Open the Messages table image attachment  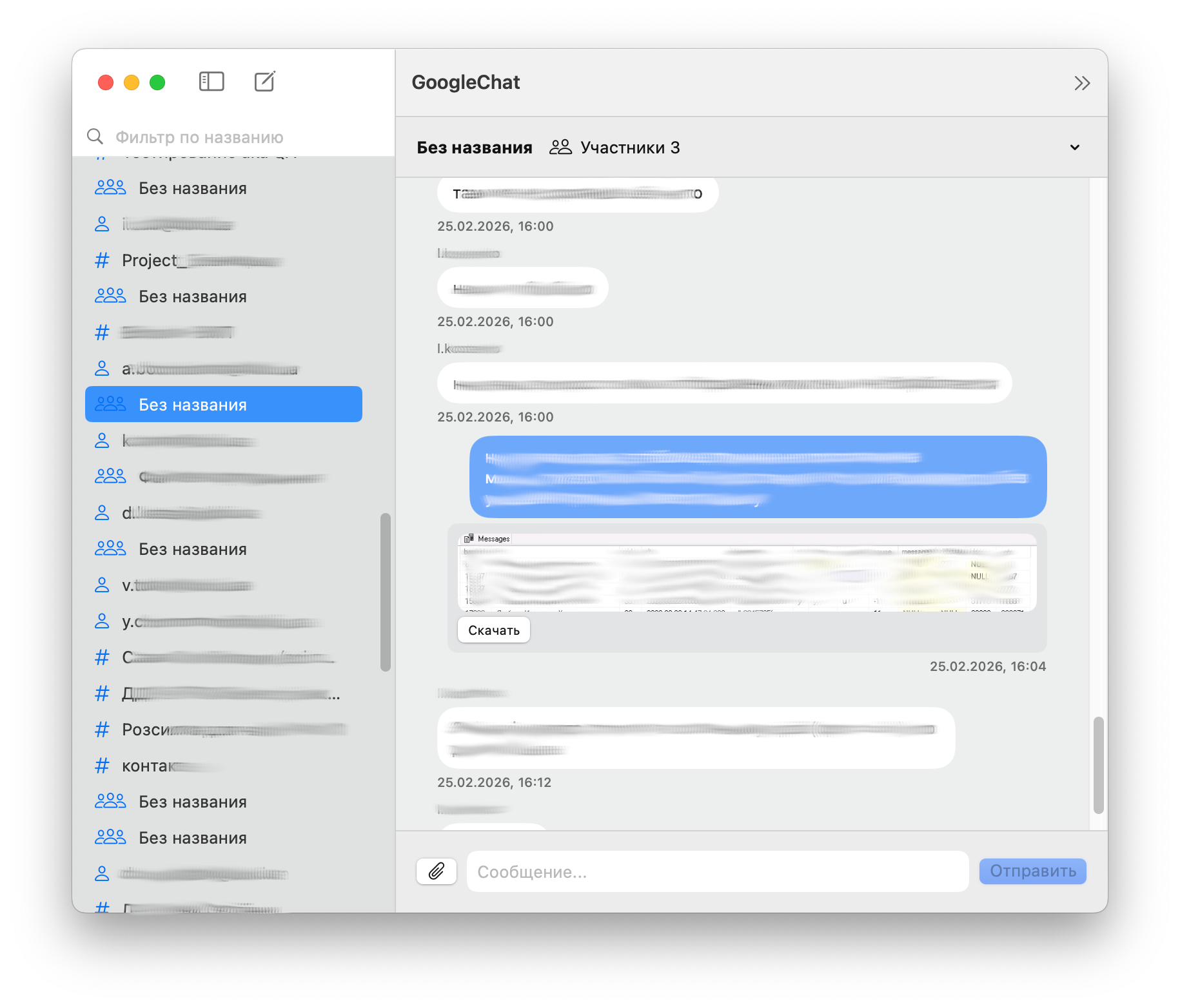(x=747, y=572)
